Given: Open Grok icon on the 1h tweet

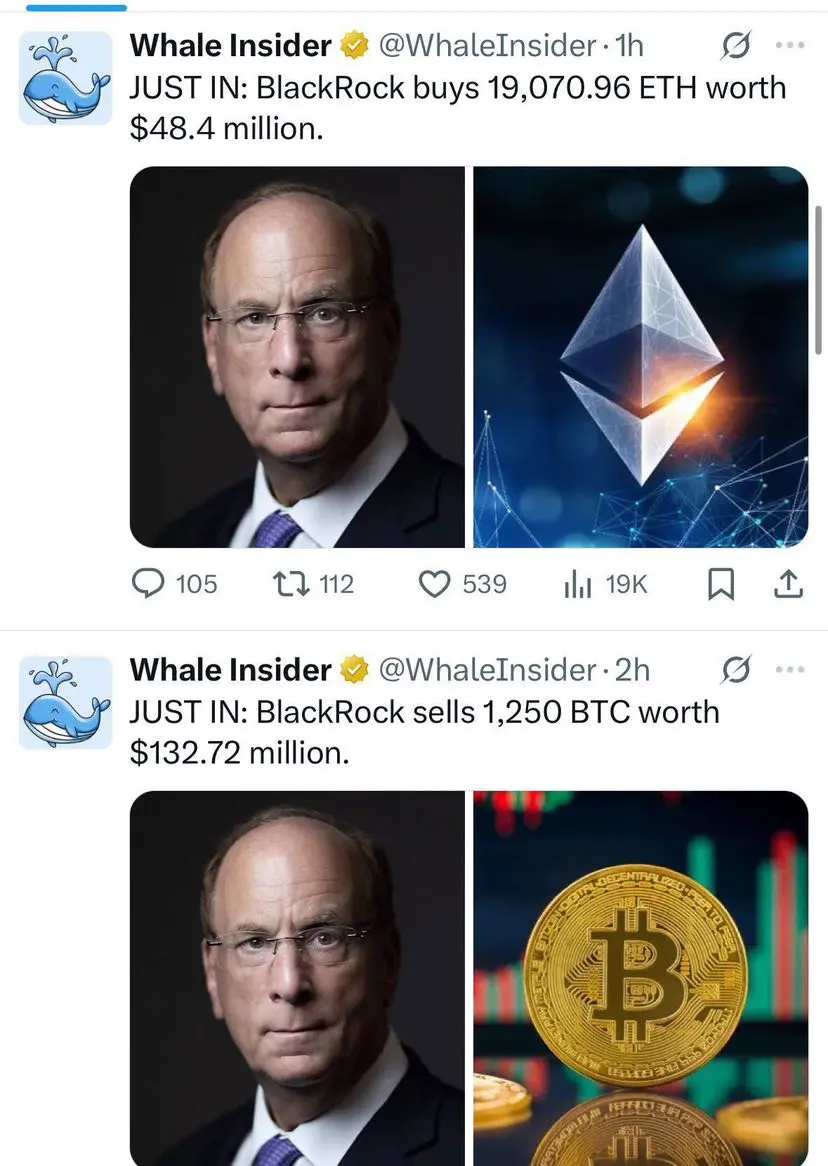Looking at the screenshot, I should click(x=736, y=45).
